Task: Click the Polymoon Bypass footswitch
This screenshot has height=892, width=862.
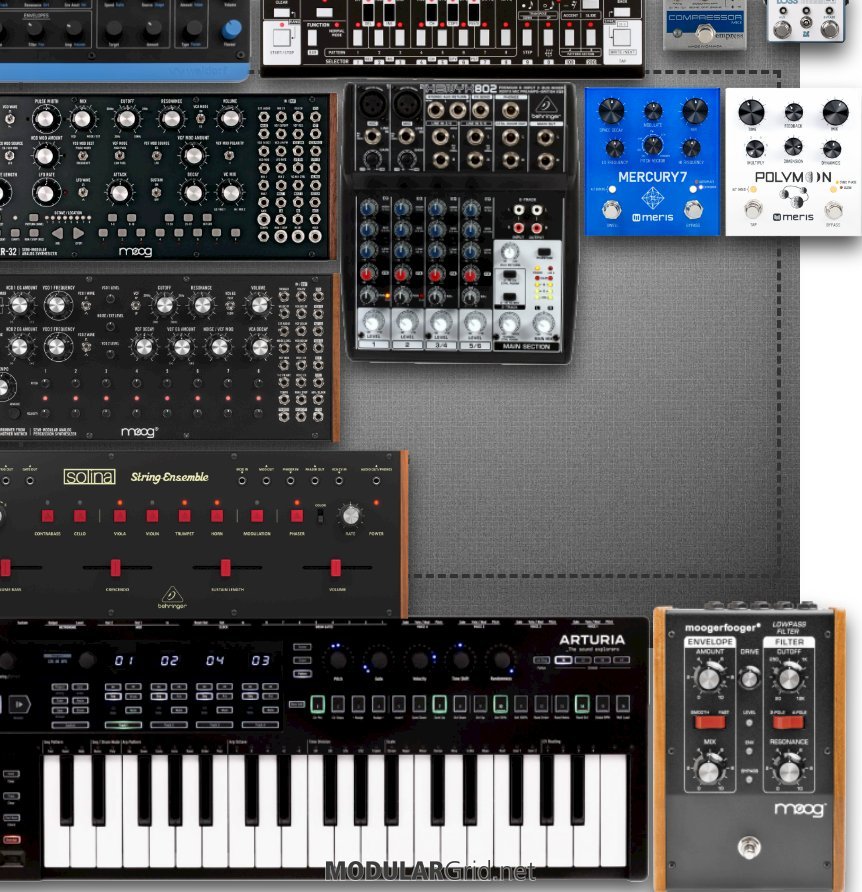Action: coord(834,210)
